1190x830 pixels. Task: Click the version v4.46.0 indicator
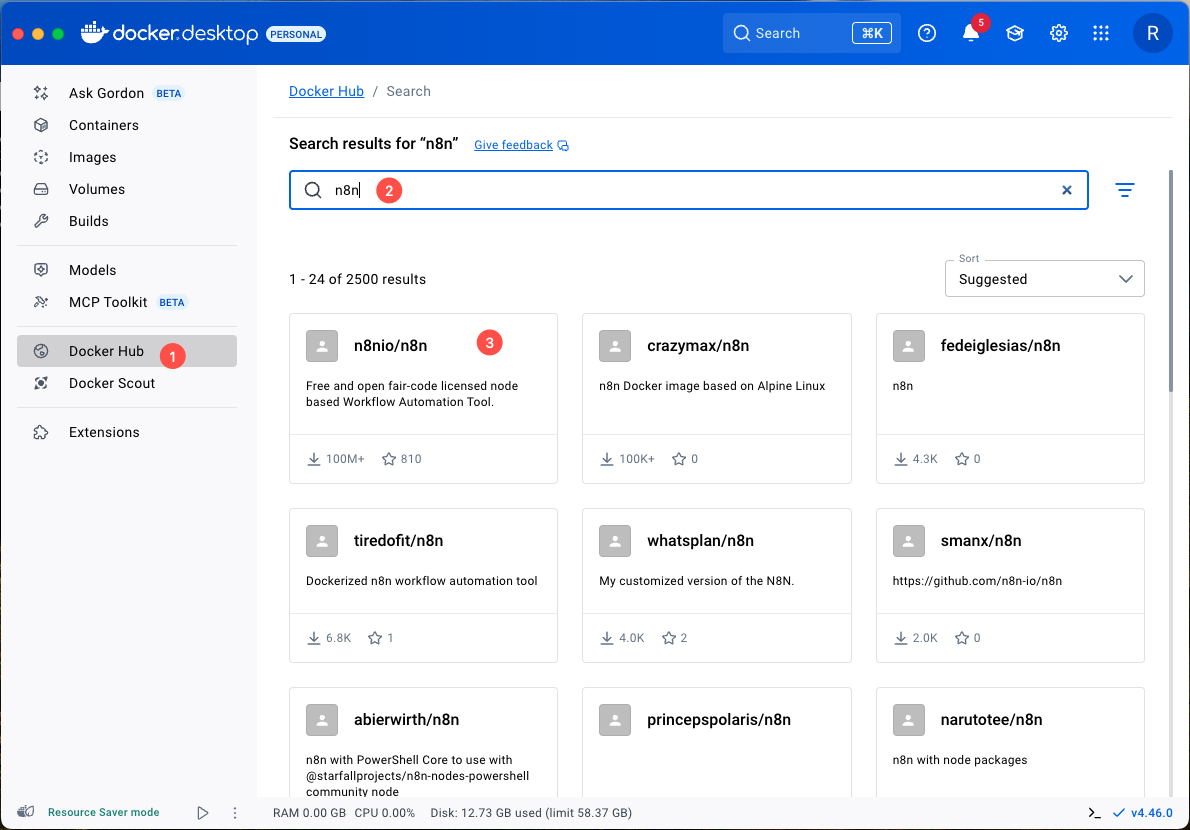coord(1143,813)
